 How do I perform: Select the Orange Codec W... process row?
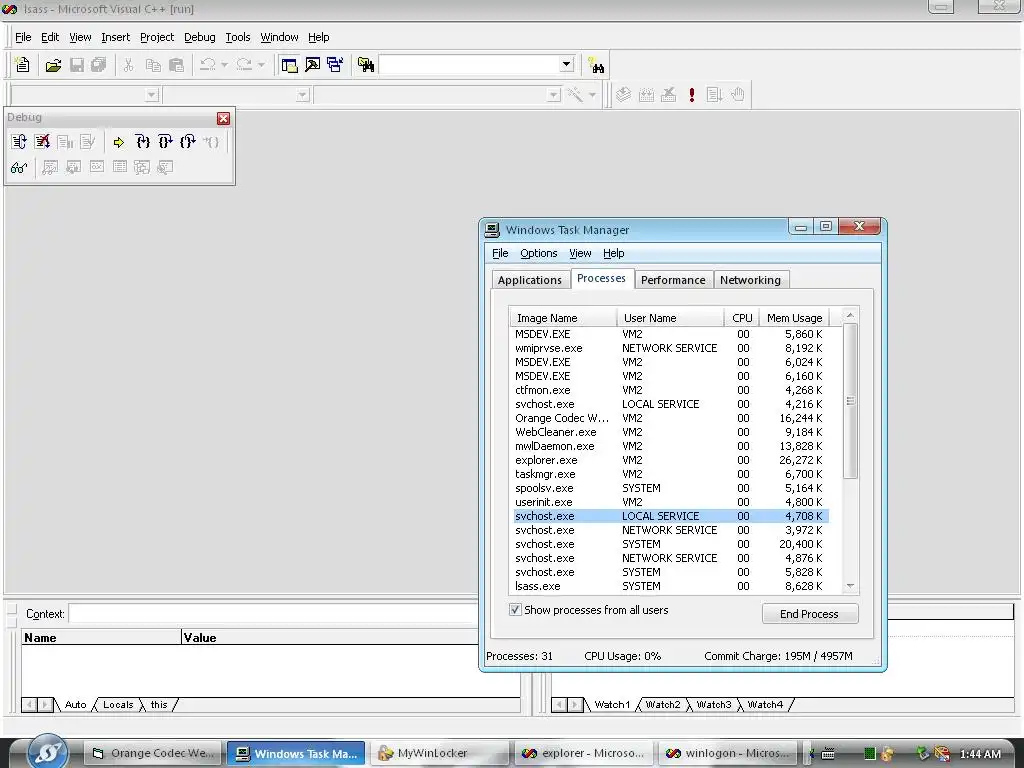(x=669, y=418)
